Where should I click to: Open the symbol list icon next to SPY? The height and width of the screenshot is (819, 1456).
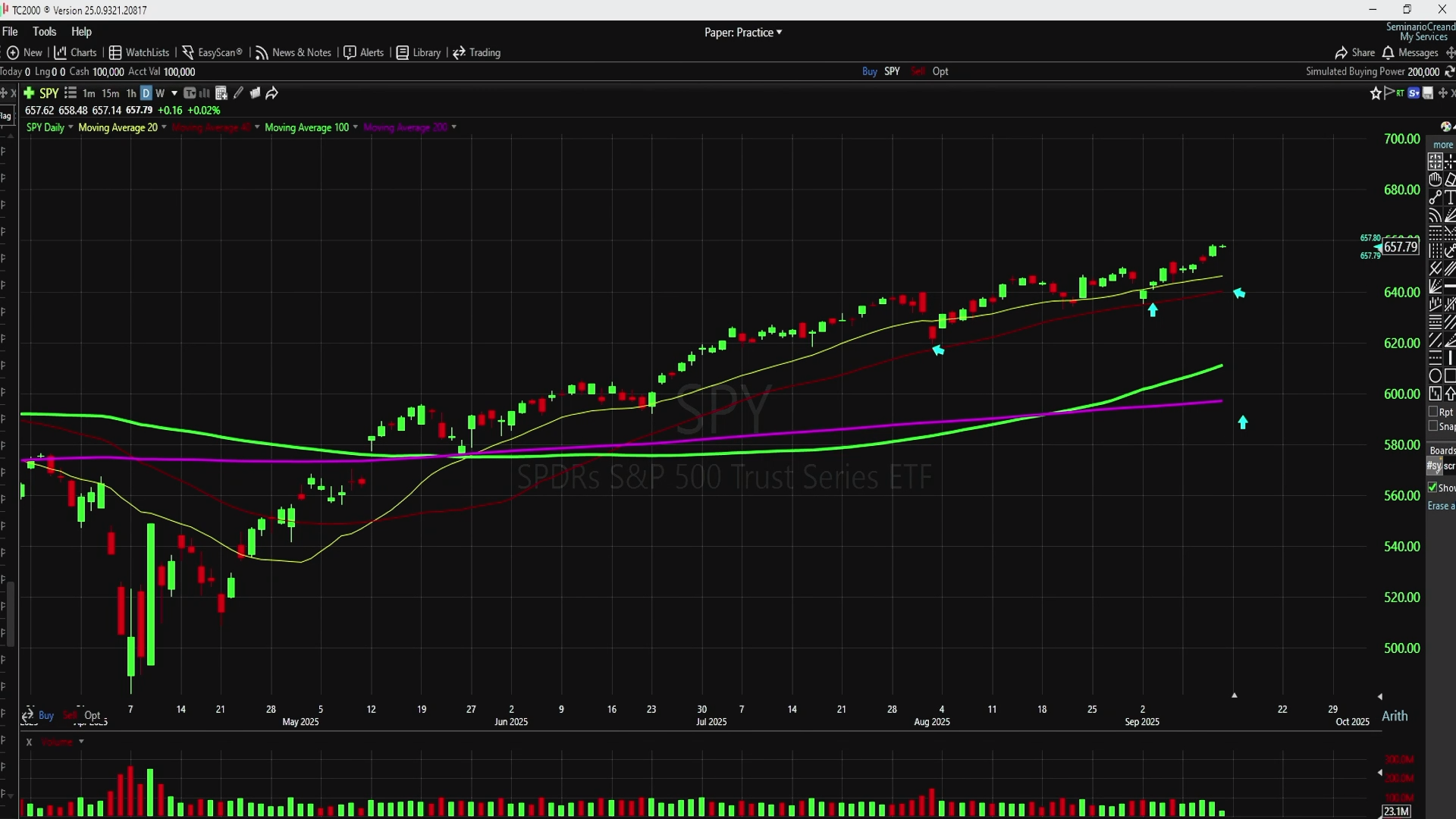point(71,93)
